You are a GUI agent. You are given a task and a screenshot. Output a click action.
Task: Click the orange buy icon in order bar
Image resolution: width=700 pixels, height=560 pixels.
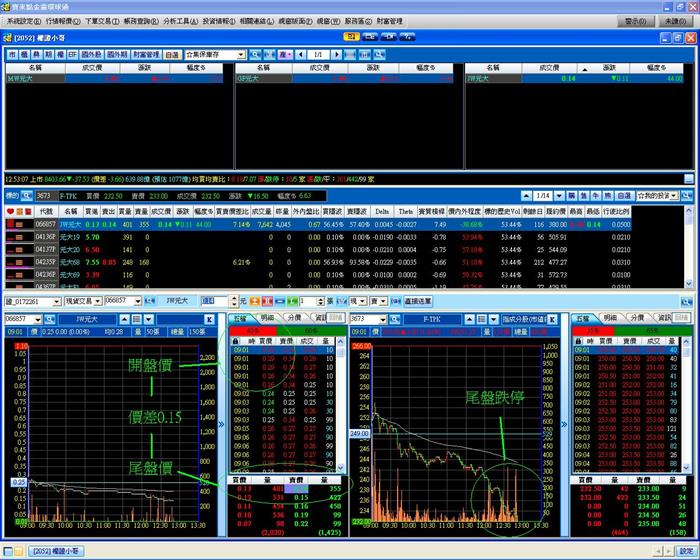pos(254,301)
